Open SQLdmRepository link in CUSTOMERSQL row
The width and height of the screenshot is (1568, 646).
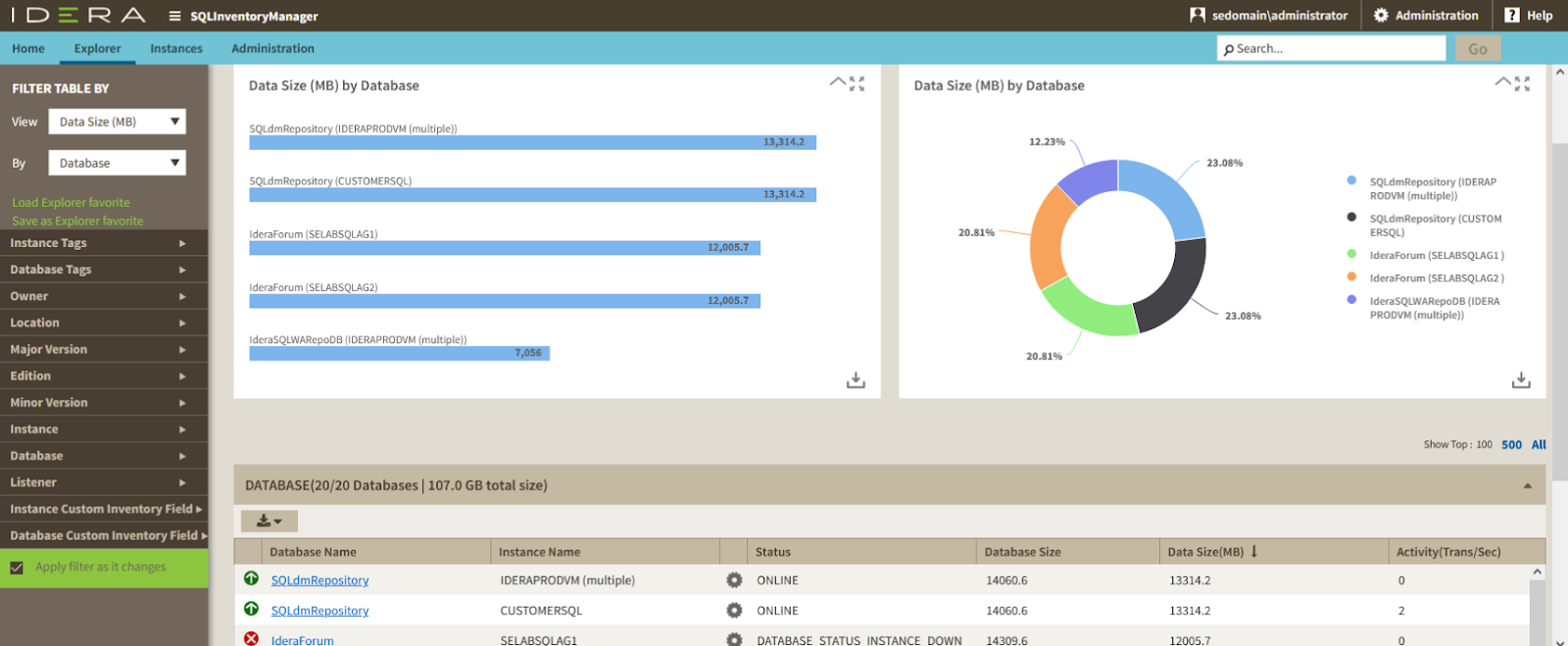point(319,611)
